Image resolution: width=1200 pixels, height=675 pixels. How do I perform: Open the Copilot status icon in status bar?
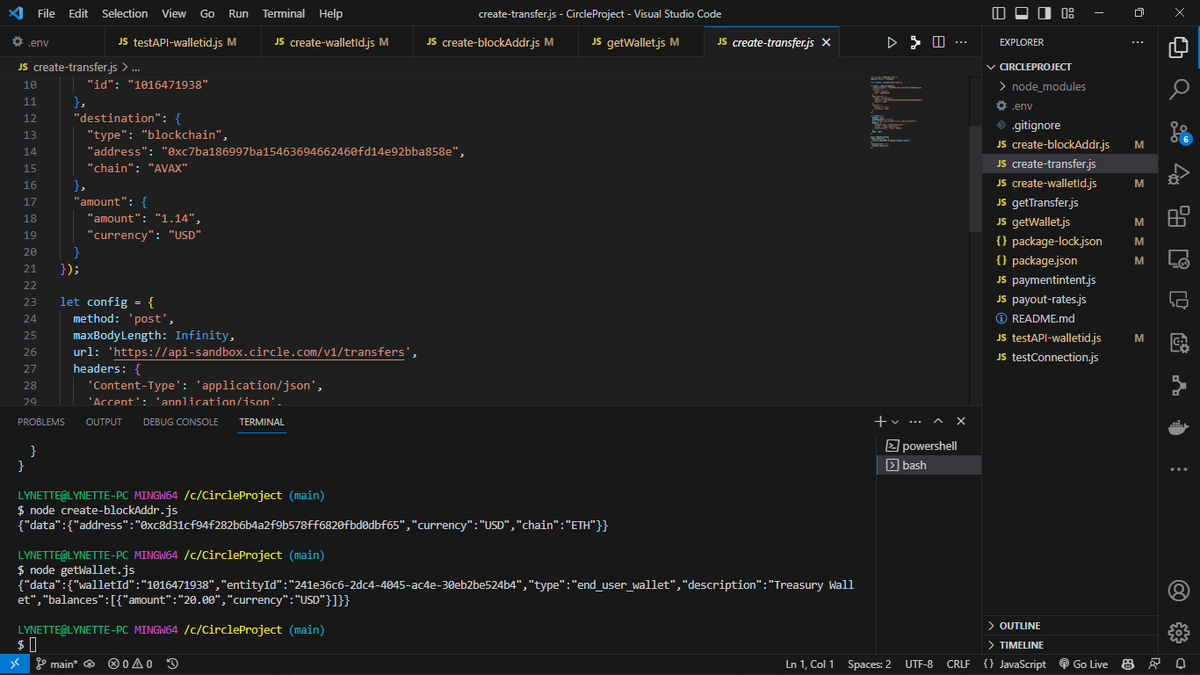point(1128,664)
